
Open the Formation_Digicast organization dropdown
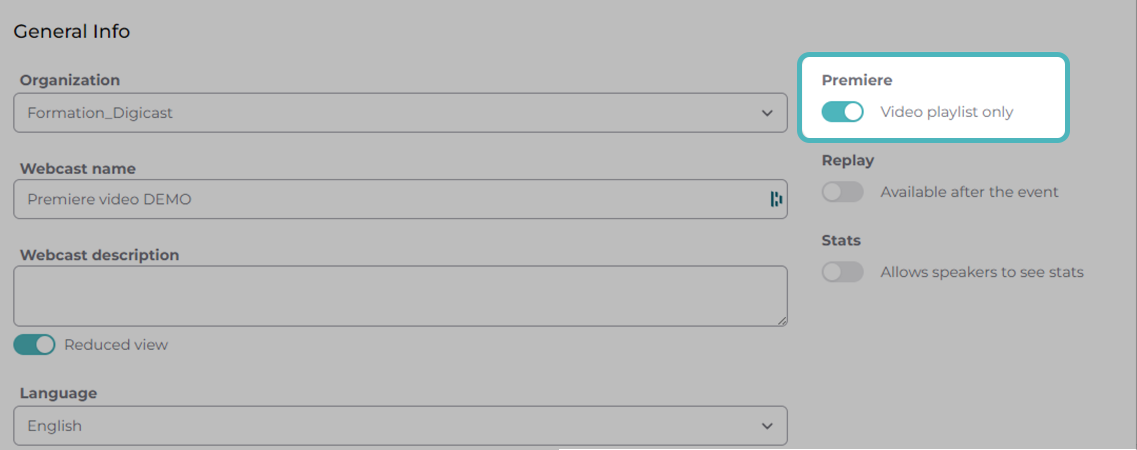pos(400,112)
